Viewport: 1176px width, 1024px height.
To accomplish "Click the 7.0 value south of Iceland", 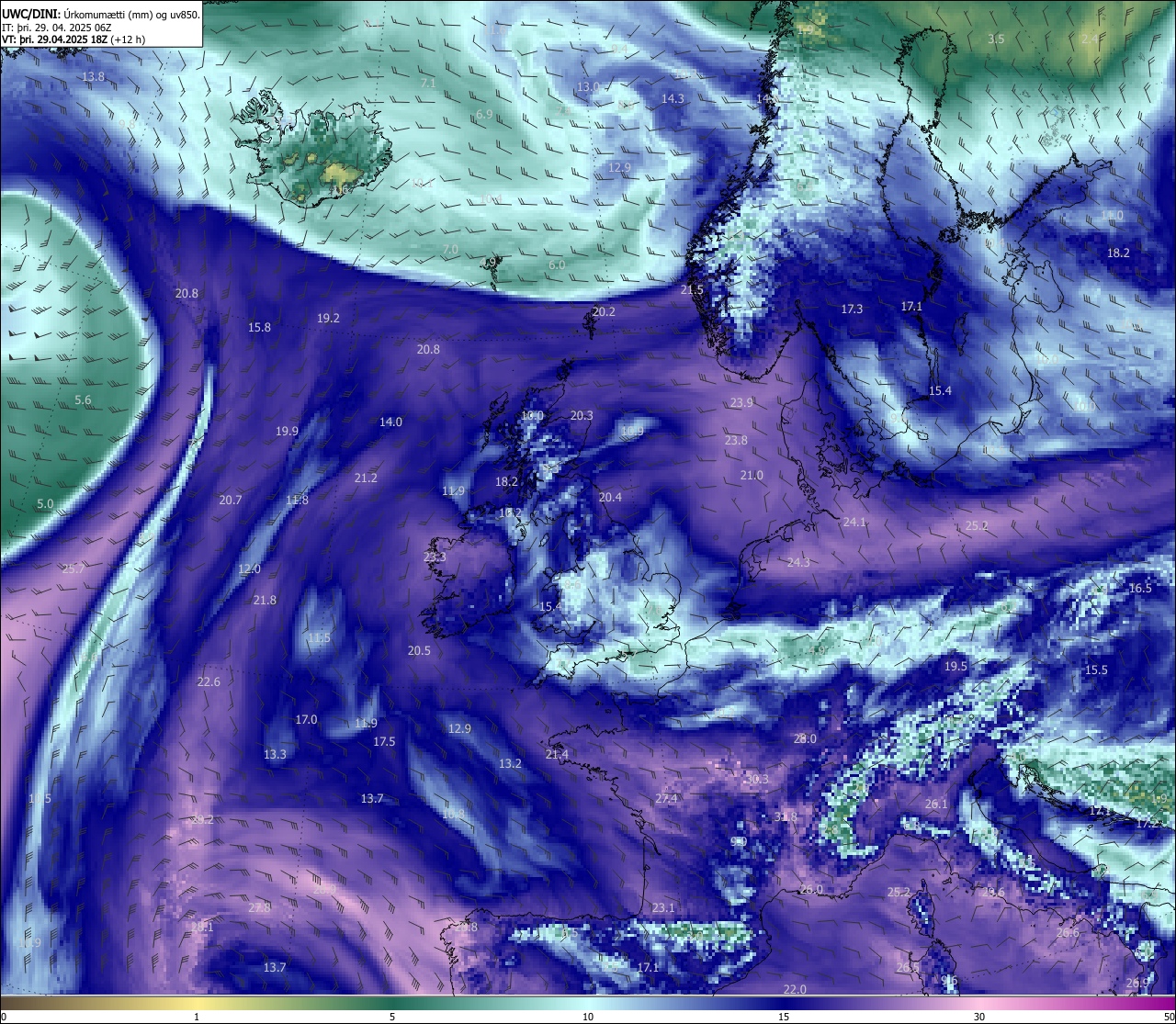I will [x=450, y=250].
